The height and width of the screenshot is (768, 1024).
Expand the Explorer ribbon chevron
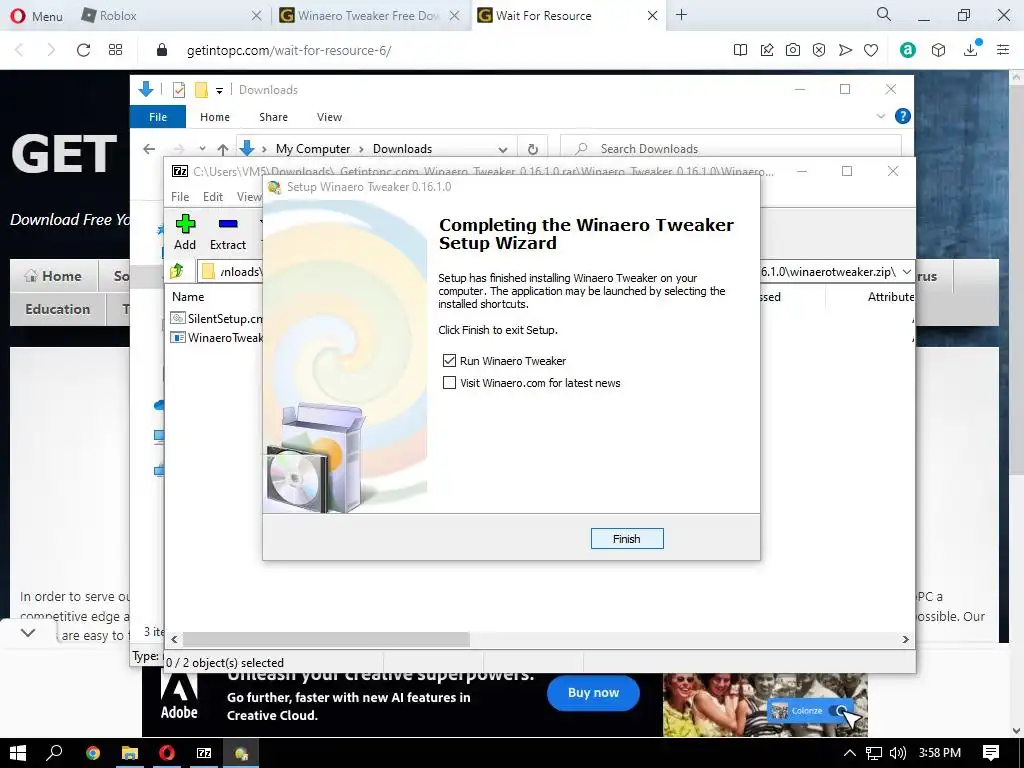pos(880,116)
